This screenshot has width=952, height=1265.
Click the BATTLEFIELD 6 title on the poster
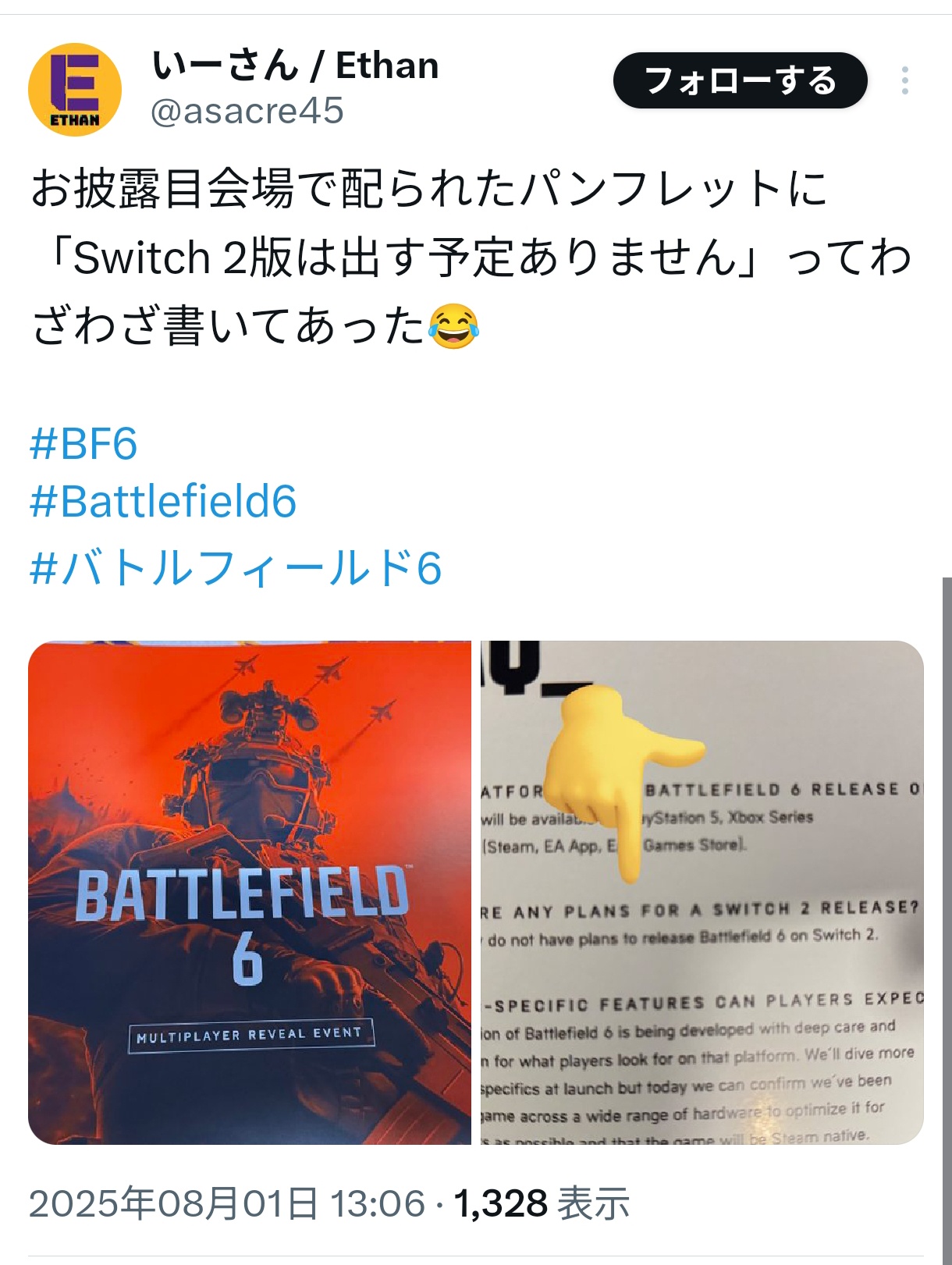pyautogui.click(x=243, y=923)
